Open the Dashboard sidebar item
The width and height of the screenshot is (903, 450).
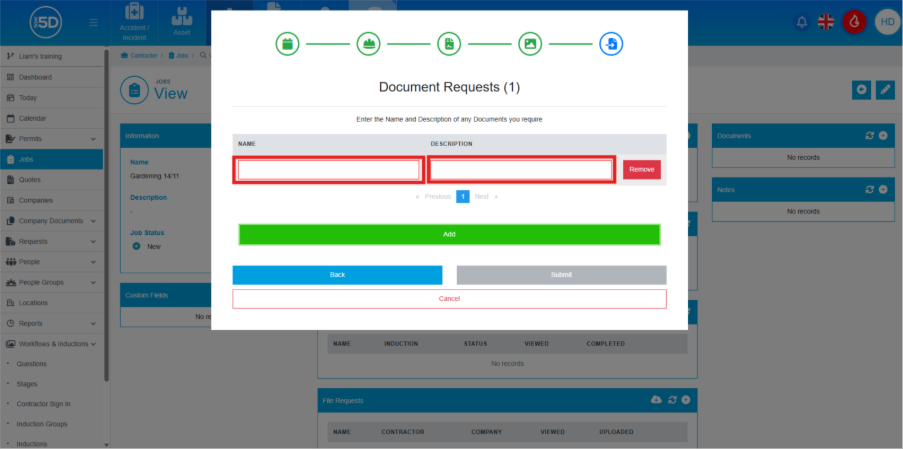(35, 77)
